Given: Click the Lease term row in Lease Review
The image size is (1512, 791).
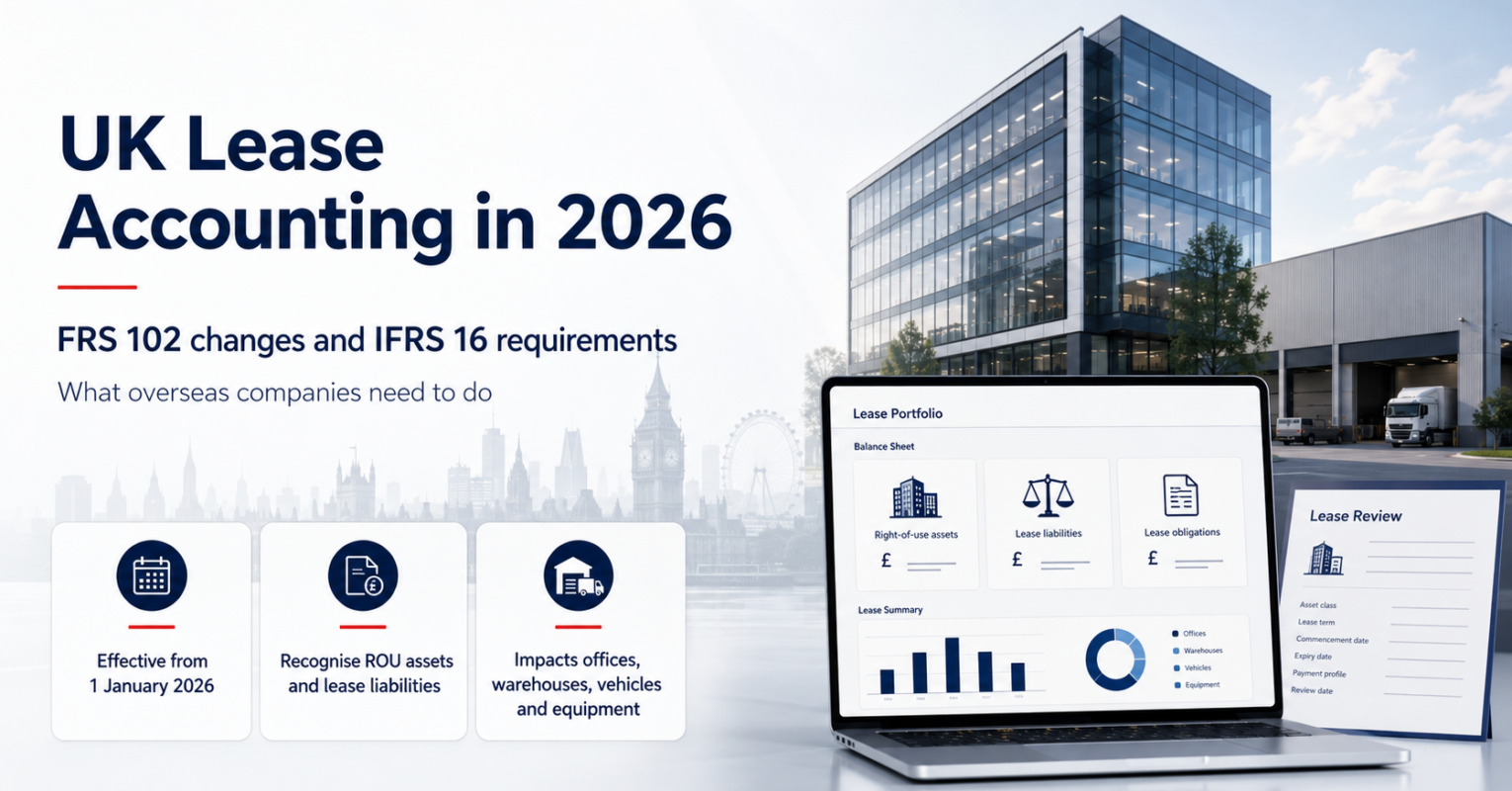Looking at the screenshot, I should pos(1382,622).
